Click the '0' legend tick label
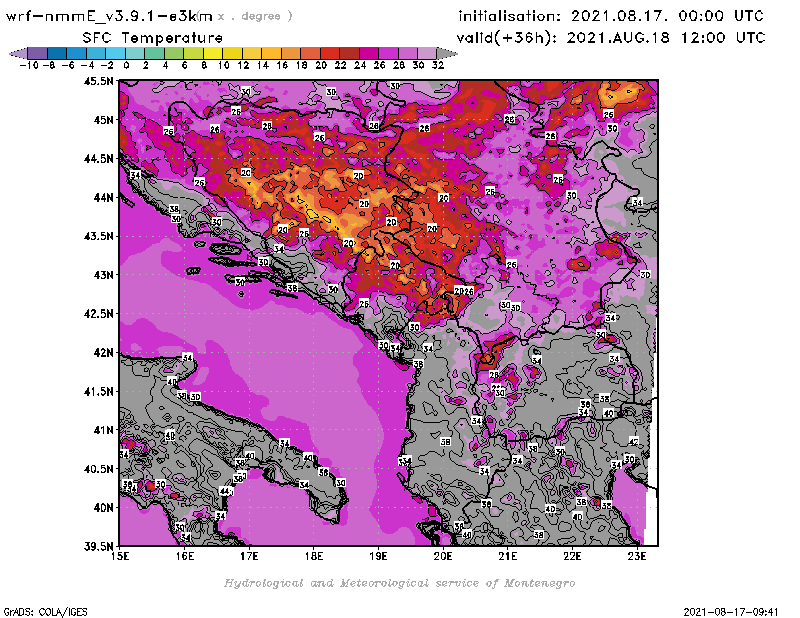 (x=126, y=65)
